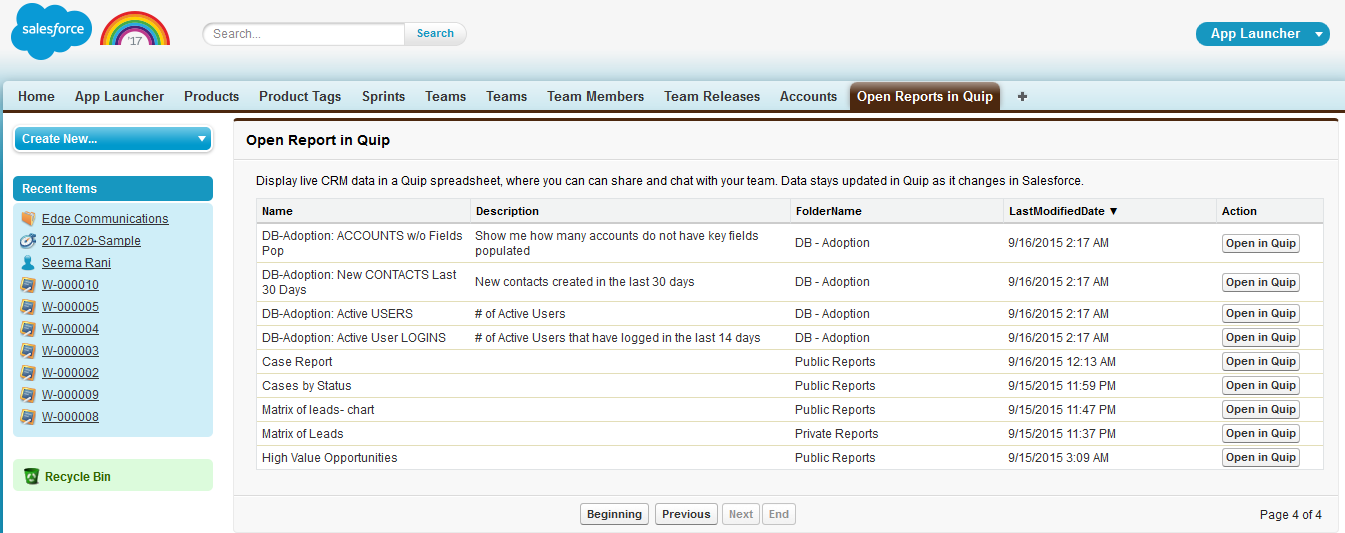
Task: Click the record icon beside W-000003
Action: pos(28,351)
